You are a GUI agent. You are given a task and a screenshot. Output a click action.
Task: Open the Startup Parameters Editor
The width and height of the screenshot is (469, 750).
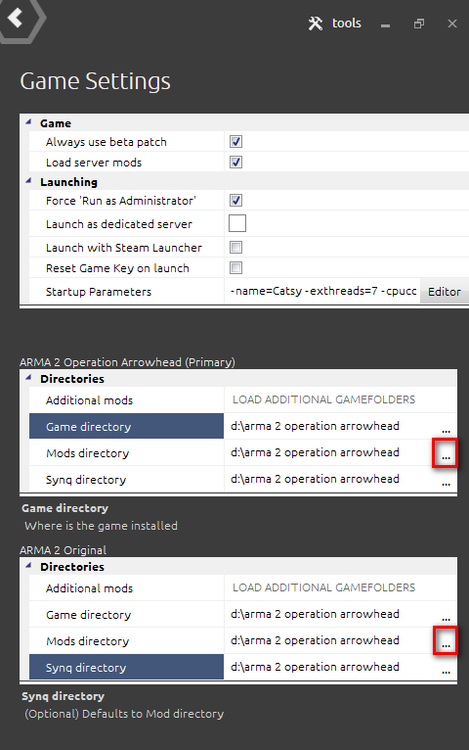(x=444, y=292)
